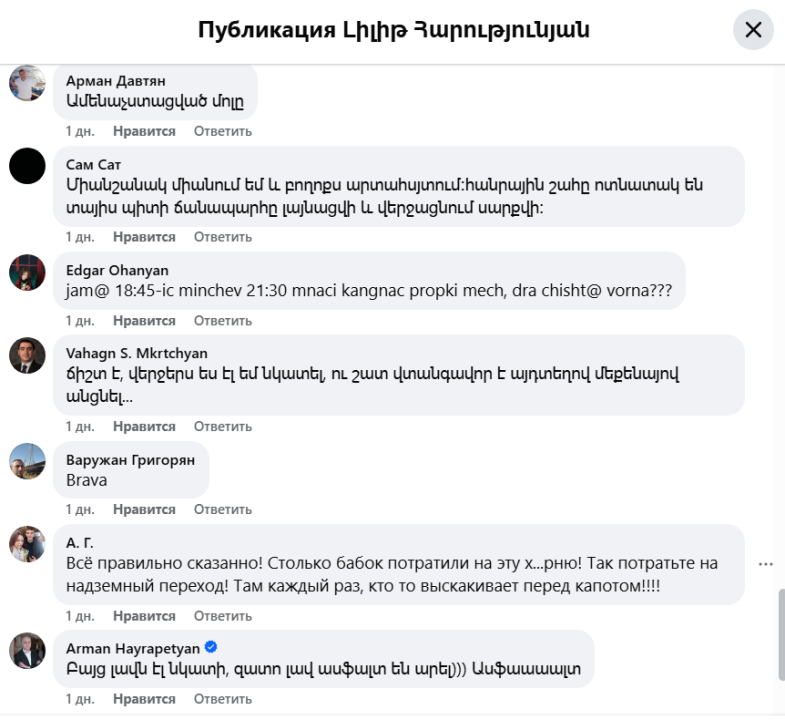Open Варужан Григорян's avatar
The image size is (785, 720).
click(27, 461)
